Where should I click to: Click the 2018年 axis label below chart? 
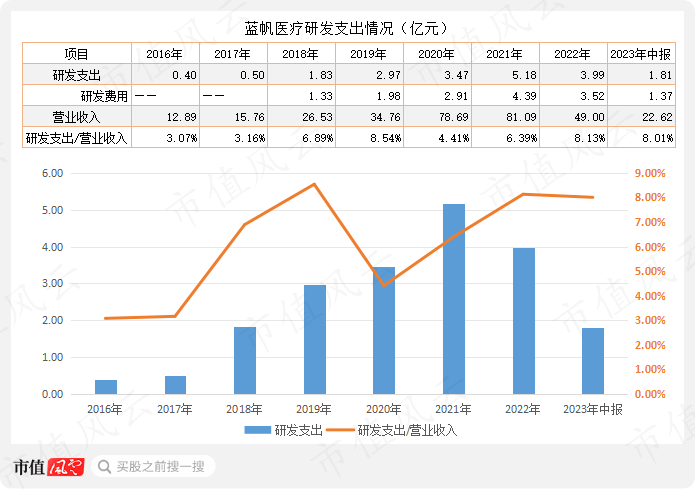244,409
